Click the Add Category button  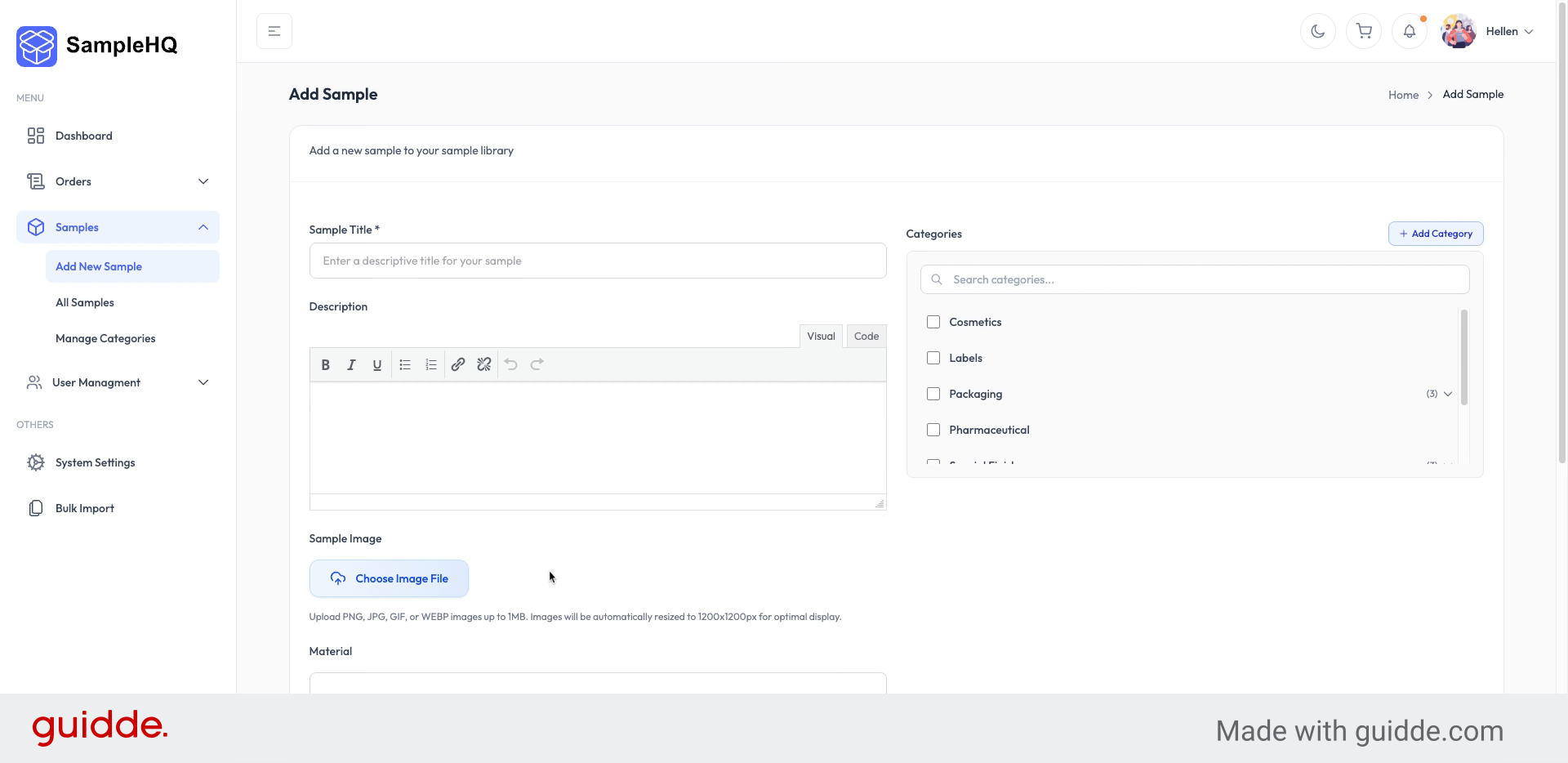[1435, 234]
